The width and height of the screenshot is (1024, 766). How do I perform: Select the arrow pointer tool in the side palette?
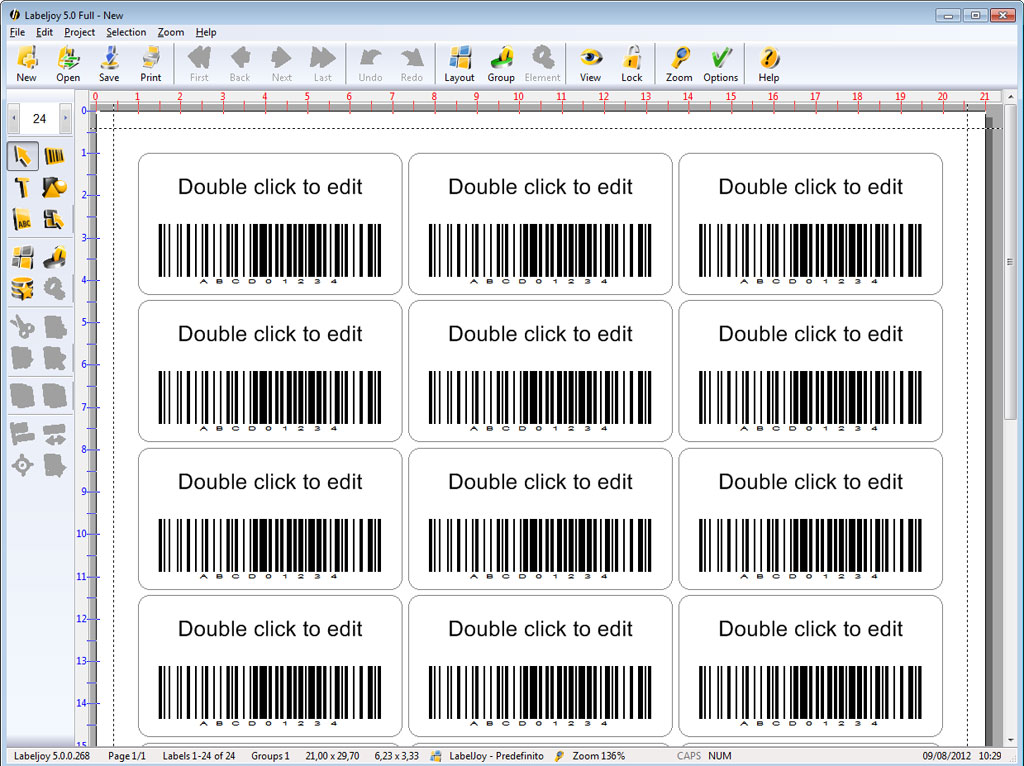[x=22, y=157]
